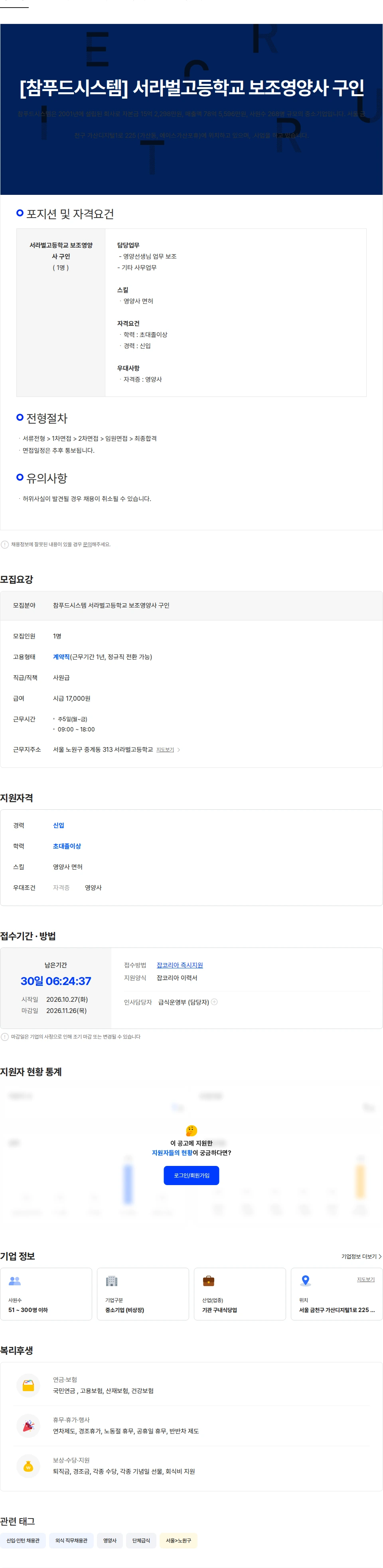Click the 연차제도, 경조휴가 benefits text
The image size is (383, 1568).
click(126, 1431)
